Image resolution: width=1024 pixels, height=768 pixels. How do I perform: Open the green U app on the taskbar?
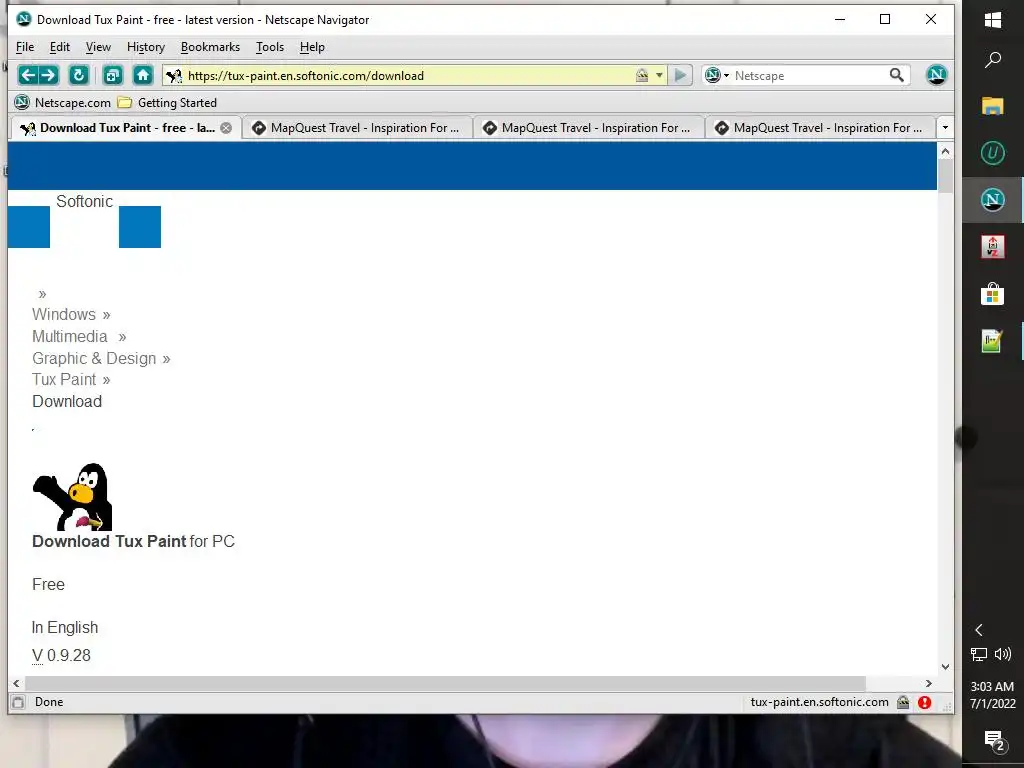pos(993,153)
